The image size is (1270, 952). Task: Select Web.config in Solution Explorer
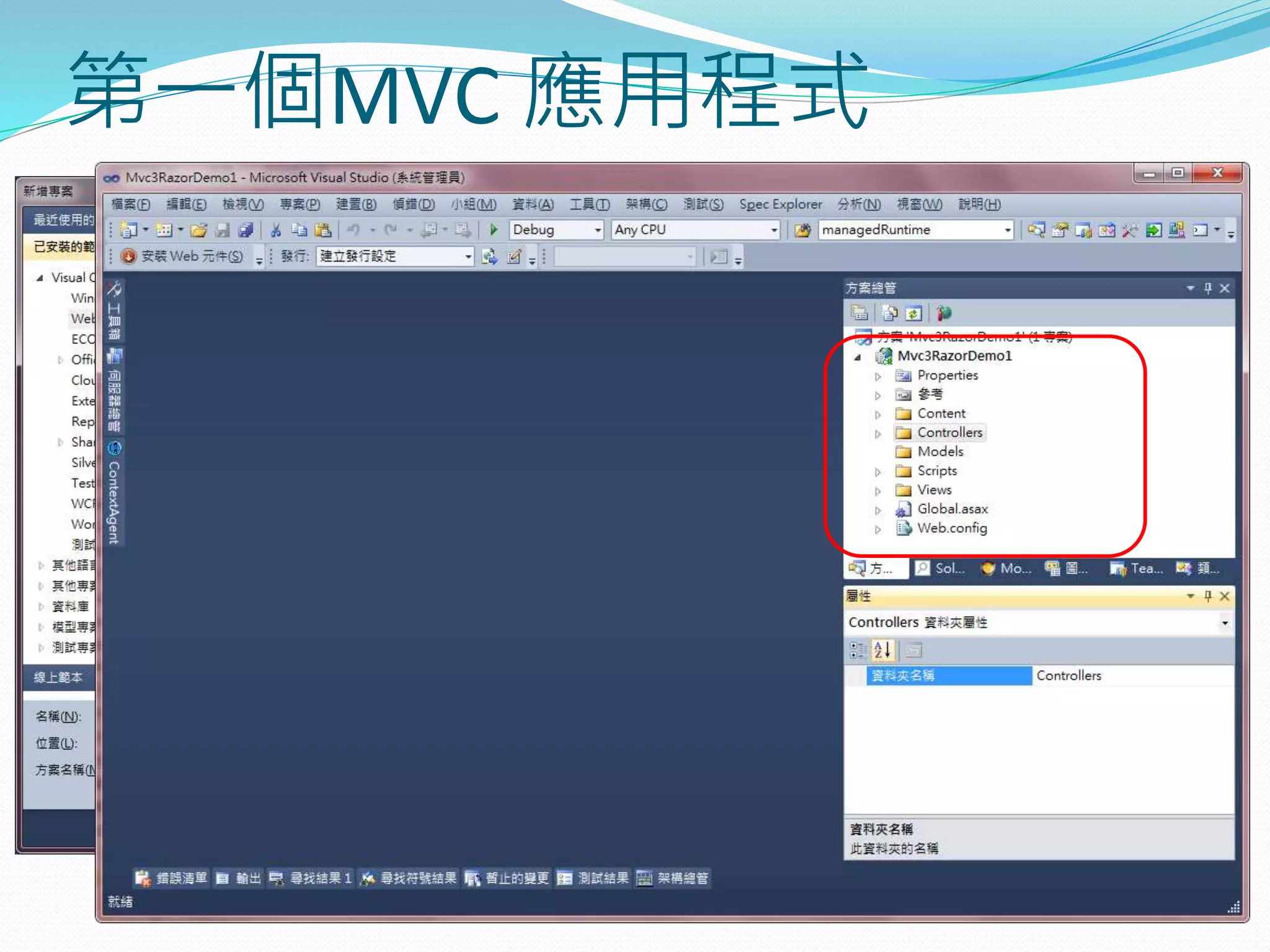[952, 529]
